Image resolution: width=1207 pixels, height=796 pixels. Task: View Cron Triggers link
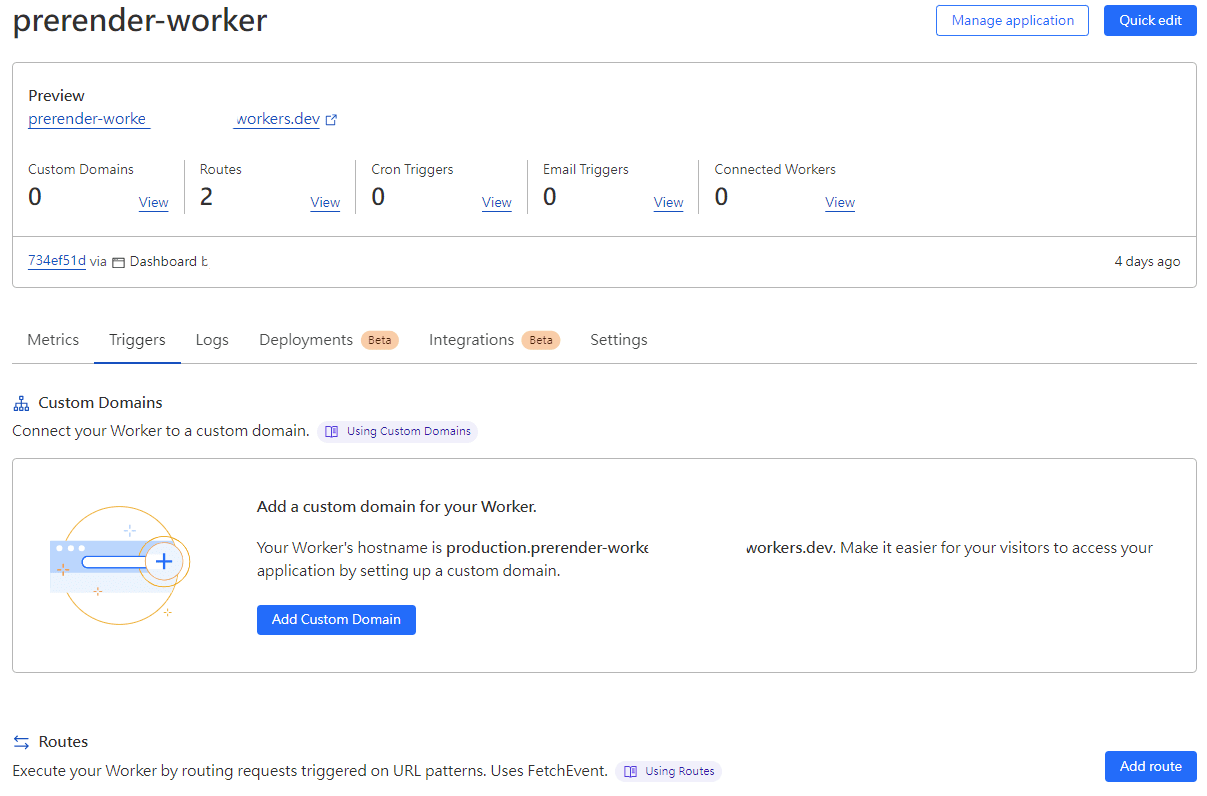coord(497,202)
